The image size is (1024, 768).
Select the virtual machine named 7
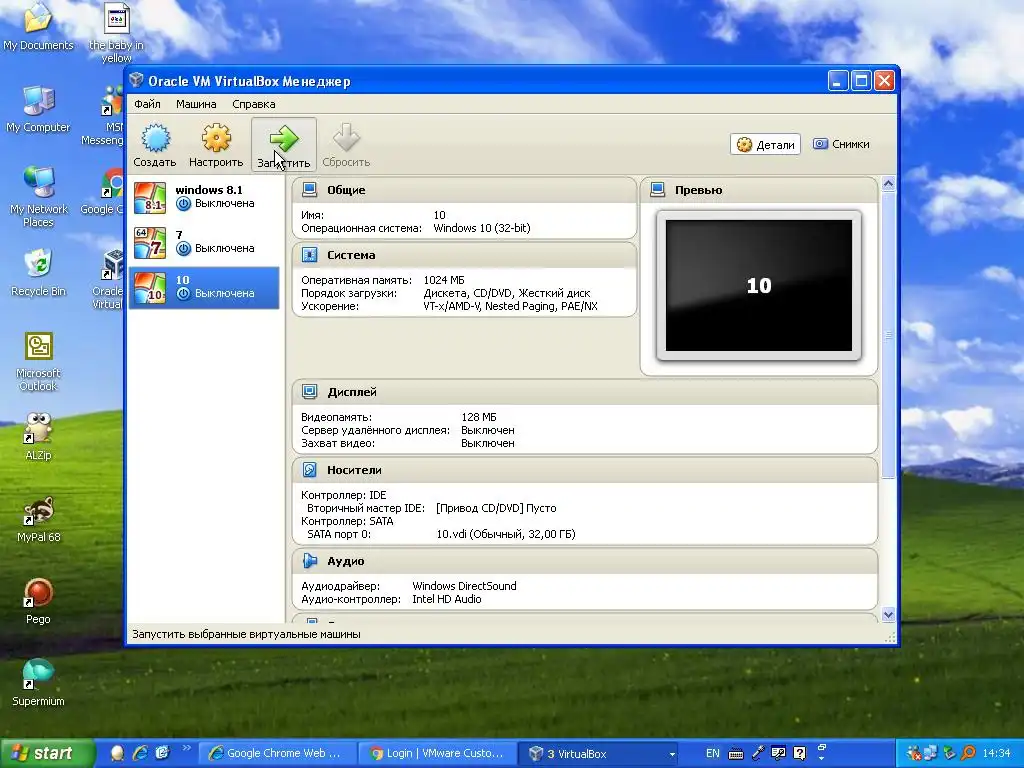tap(204, 242)
